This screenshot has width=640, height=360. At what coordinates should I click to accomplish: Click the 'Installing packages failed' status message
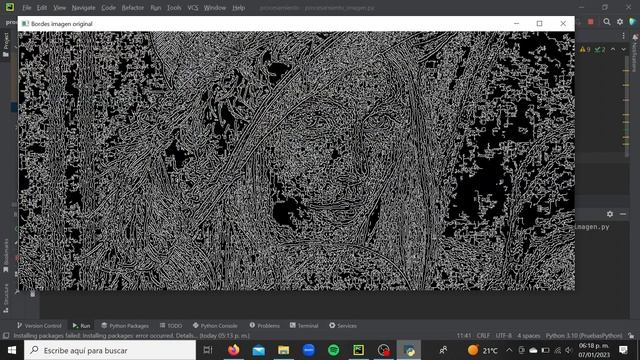point(131,336)
